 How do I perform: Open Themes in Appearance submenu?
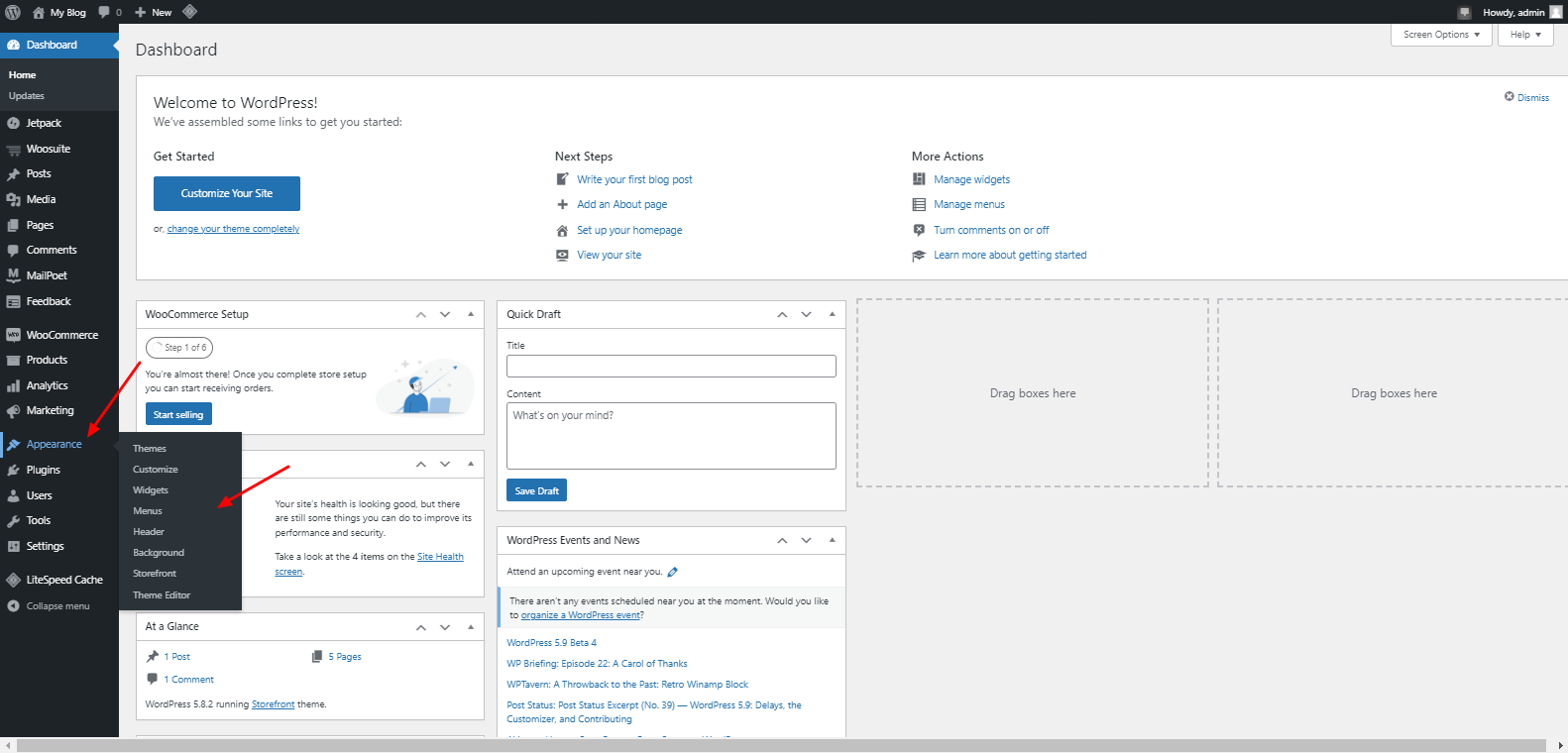[x=150, y=449]
